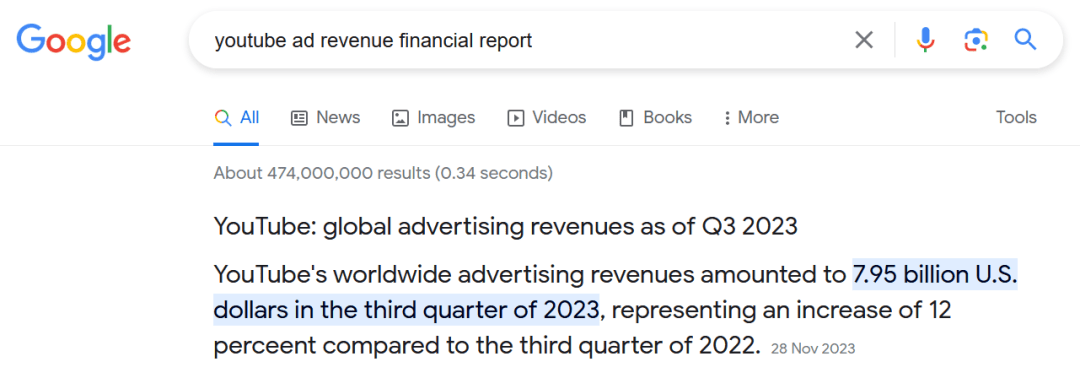Image resolution: width=1080 pixels, height=378 pixels.
Task: Click the picture icon of the Images tab
Action: 400,118
